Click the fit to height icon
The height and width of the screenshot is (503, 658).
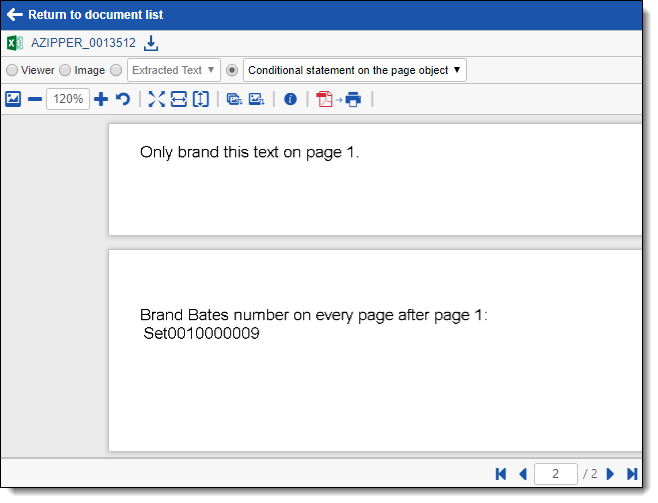pos(201,99)
